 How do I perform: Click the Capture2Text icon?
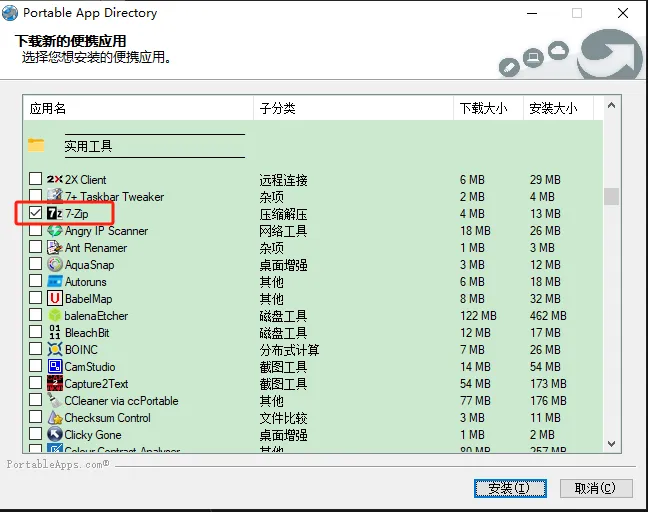(x=55, y=383)
